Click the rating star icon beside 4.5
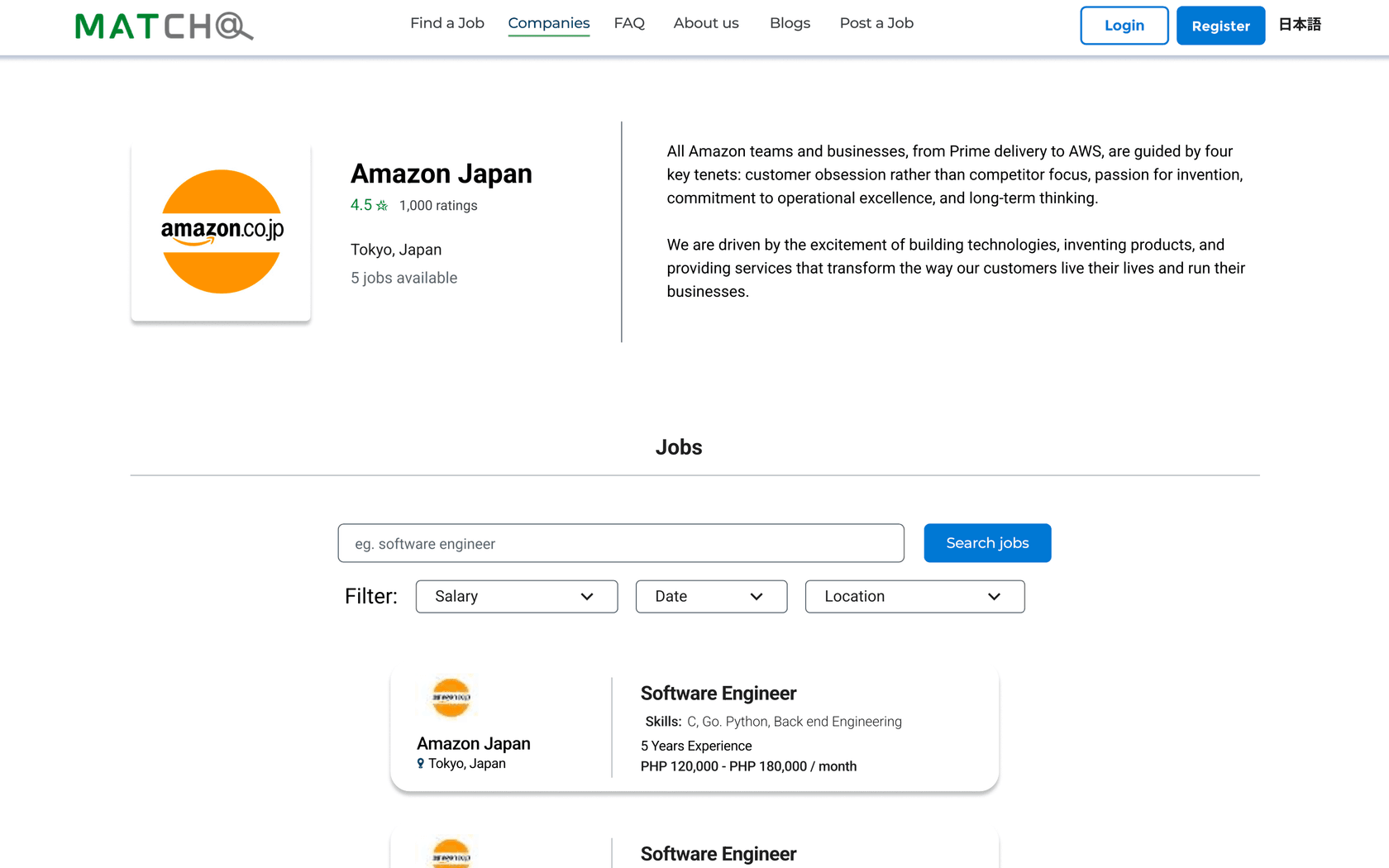The width and height of the screenshot is (1389, 868). (x=382, y=206)
